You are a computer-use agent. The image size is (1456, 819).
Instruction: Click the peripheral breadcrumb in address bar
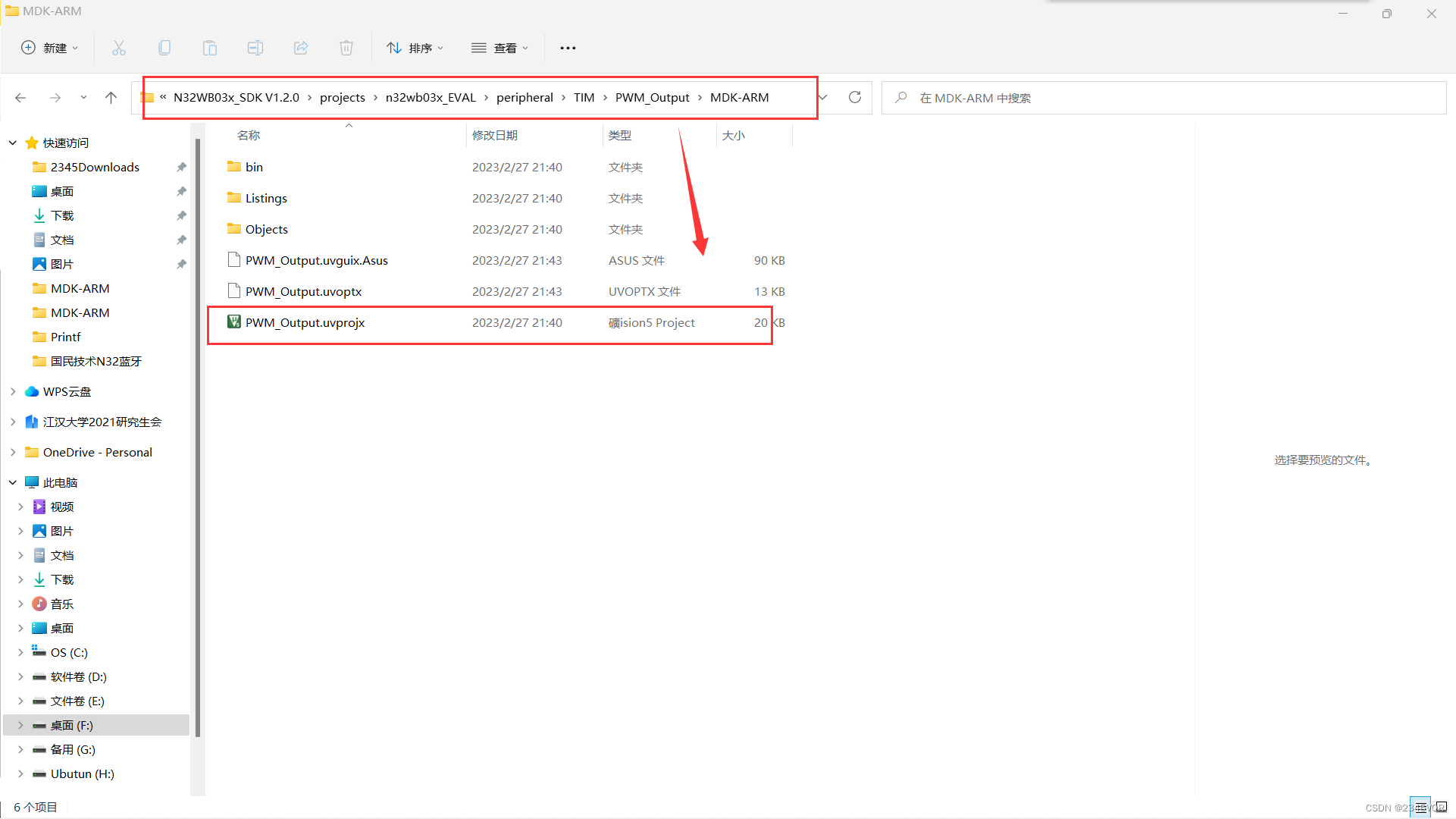pos(524,97)
